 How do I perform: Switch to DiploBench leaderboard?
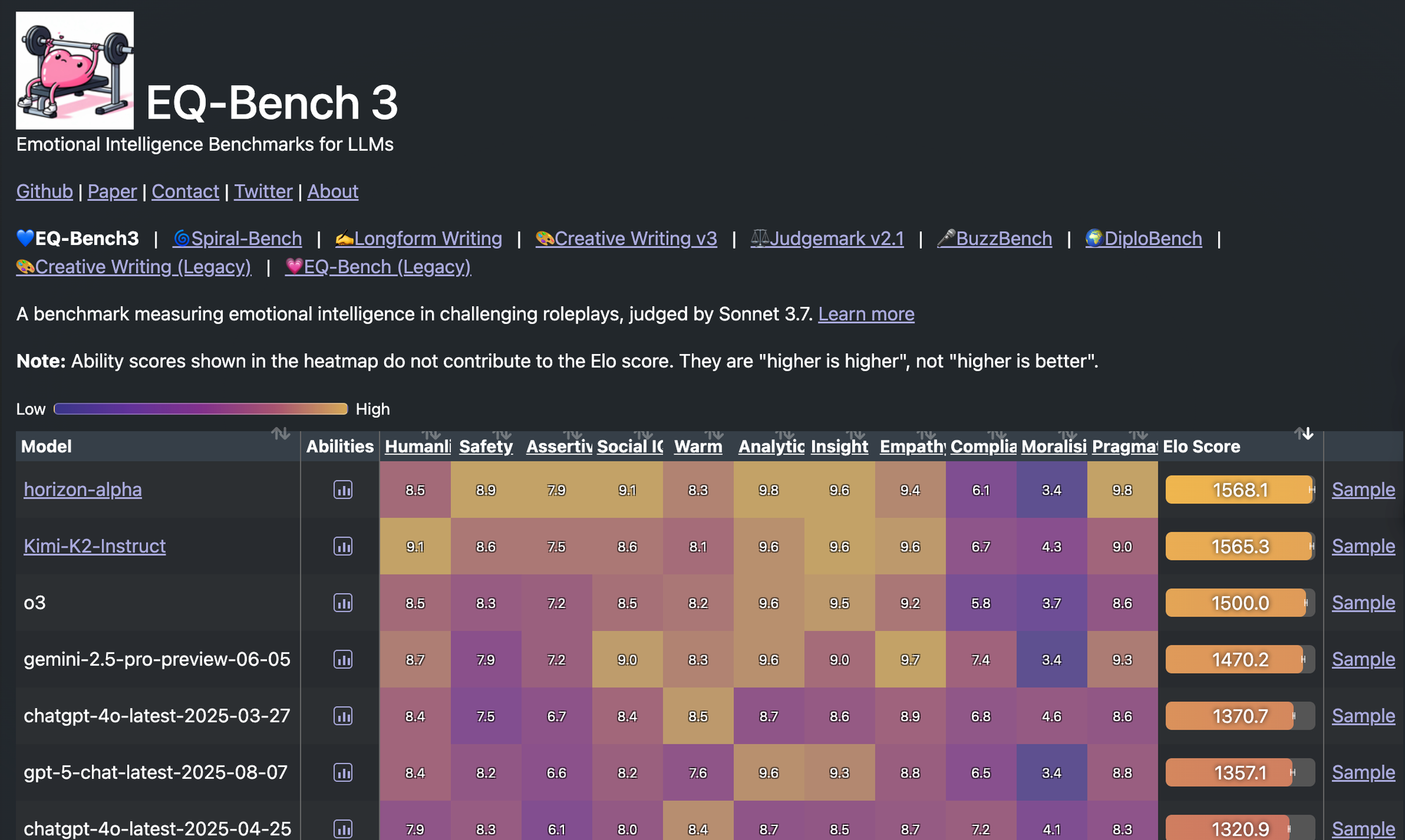coord(1144,239)
